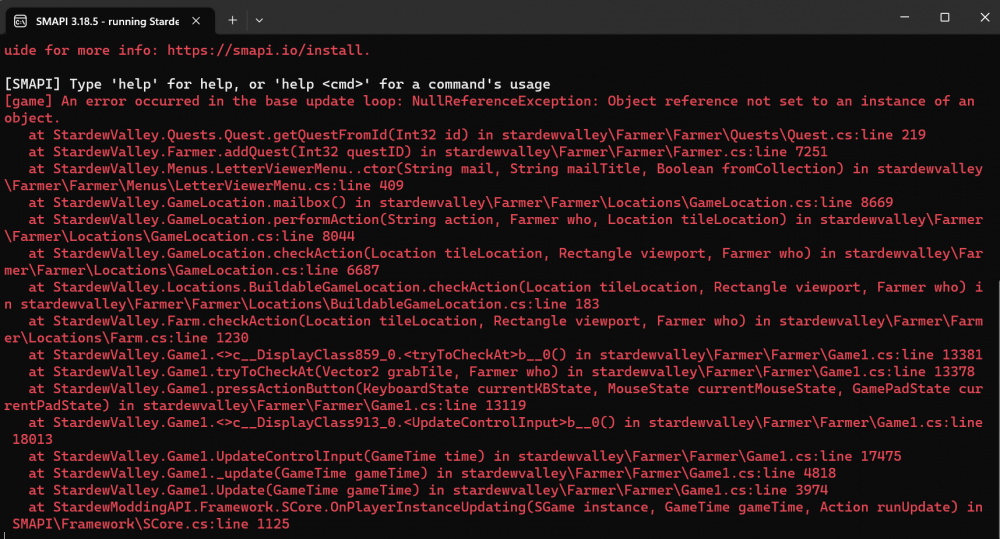
Task: Click the thin vertical scrollbar thumb
Action: 997,408
